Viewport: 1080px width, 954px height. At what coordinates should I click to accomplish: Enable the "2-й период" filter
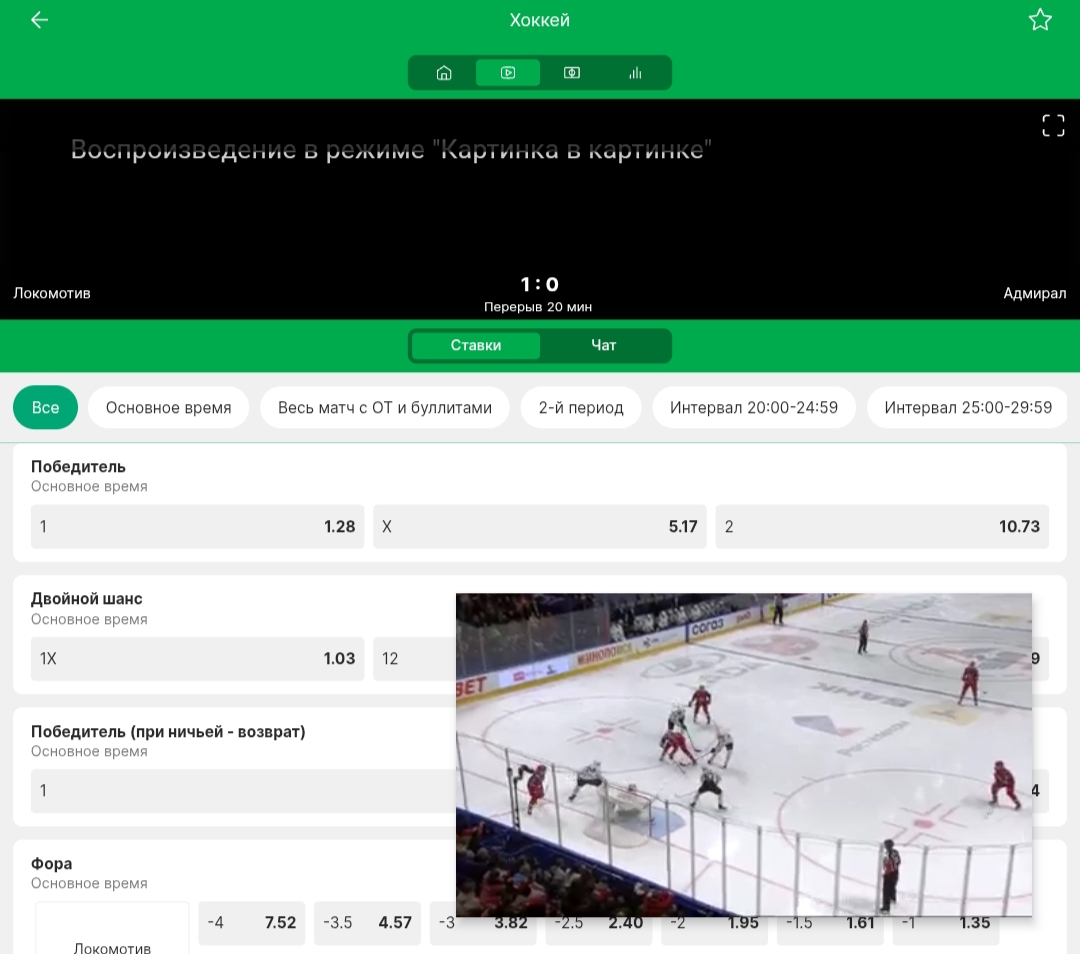click(581, 407)
